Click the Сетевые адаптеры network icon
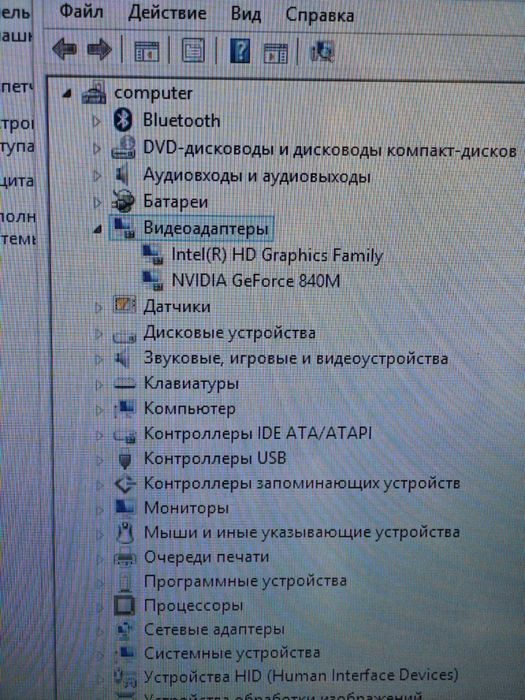The height and width of the screenshot is (700, 525). pyautogui.click(x=125, y=629)
